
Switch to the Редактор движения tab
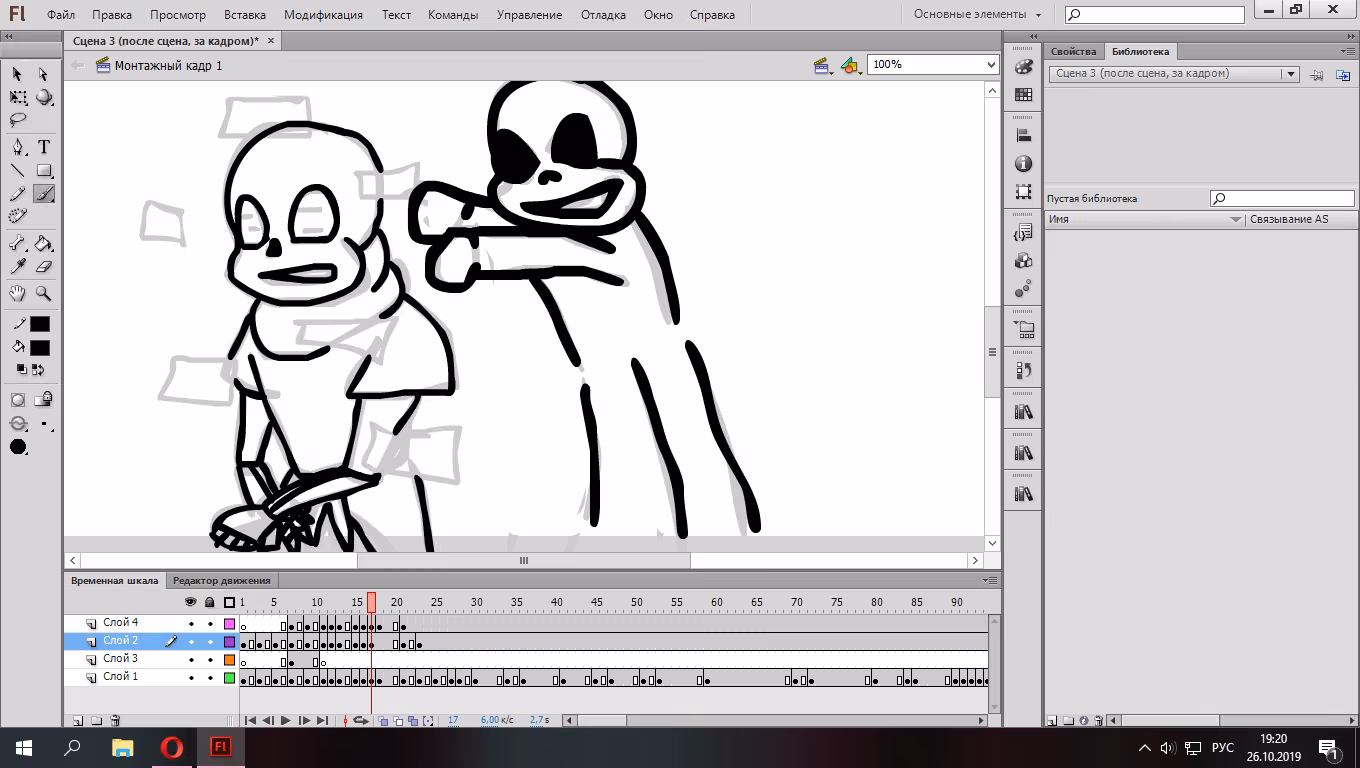[x=221, y=580]
